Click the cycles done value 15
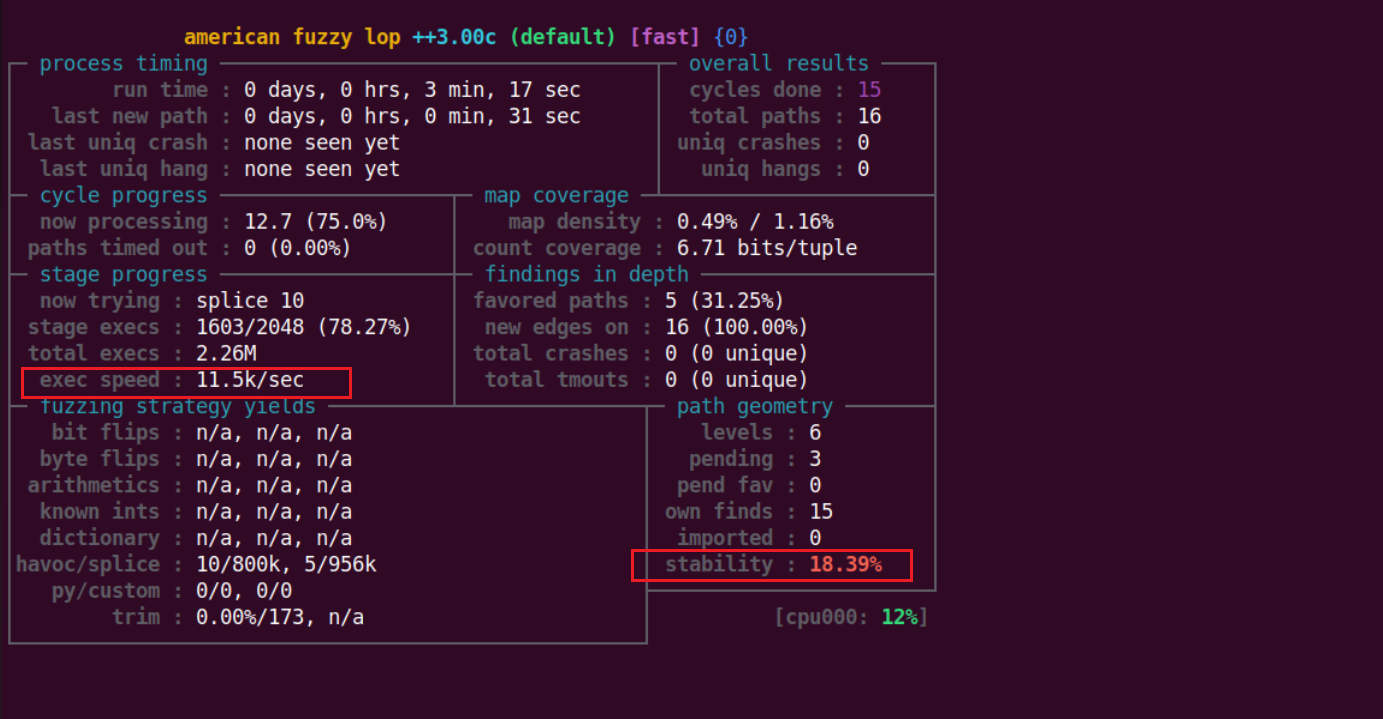This screenshot has height=719, width=1383. [869, 90]
